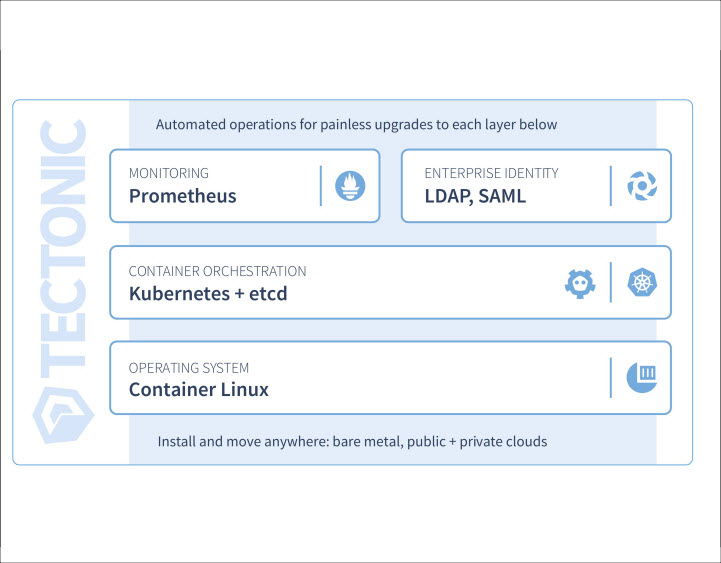
Task: Click the Prometheus flame icon
Action: [x=350, y=185]
